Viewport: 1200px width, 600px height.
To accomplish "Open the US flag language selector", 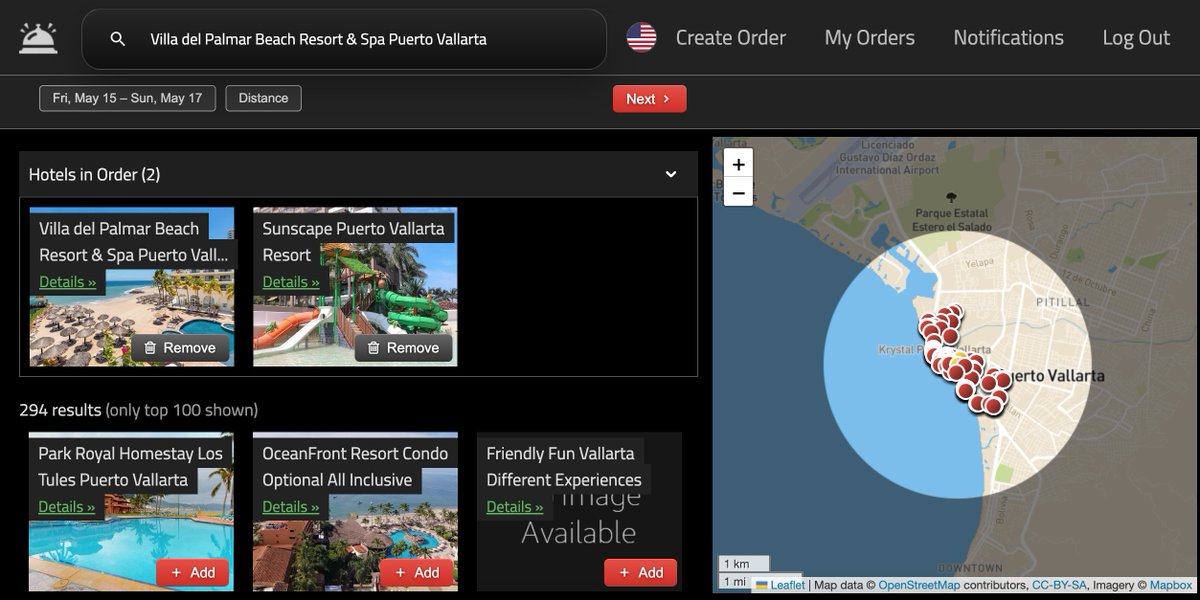I will 641,38.
